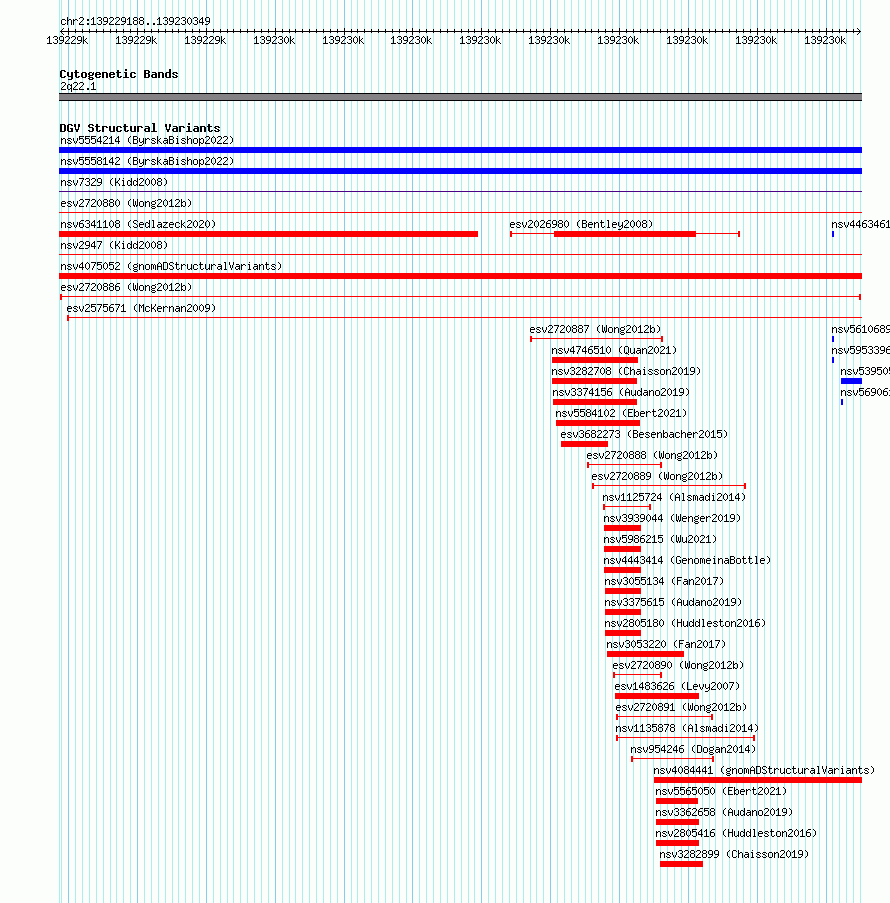Click the nsv6341108 (Sedlazeck2020) label
Viewport: 890px width, 903px height.
(138, 225)
